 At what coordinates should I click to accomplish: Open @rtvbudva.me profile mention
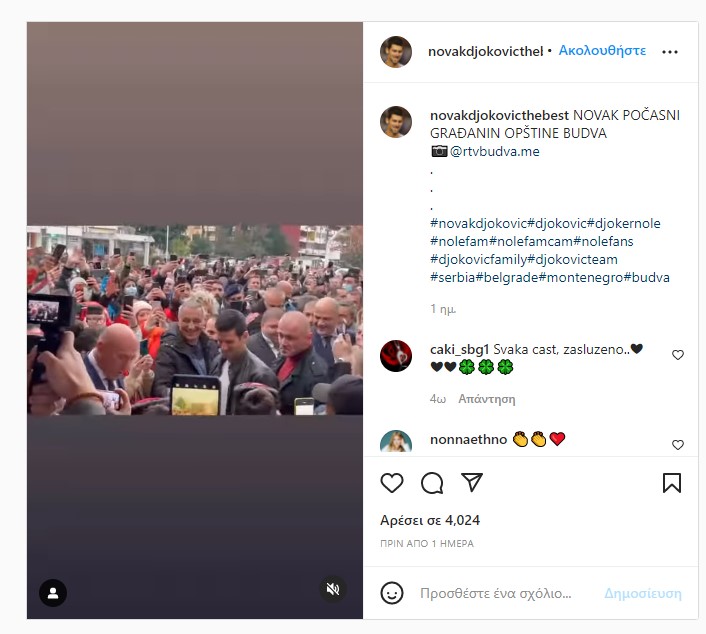(x=494, y=151)
